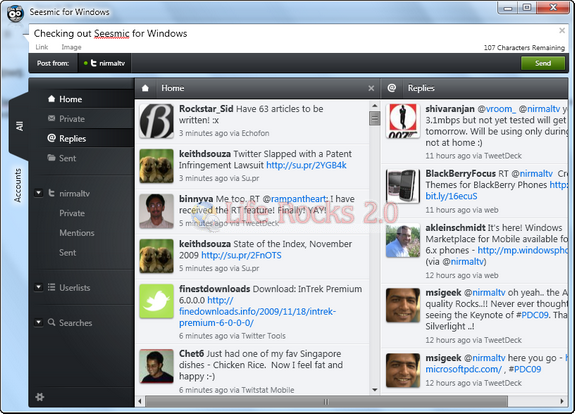The width and height of the screenshot is (575, 414).
Task: Click akleinschmidt's profile photo
Action: [x=403, y=240]
